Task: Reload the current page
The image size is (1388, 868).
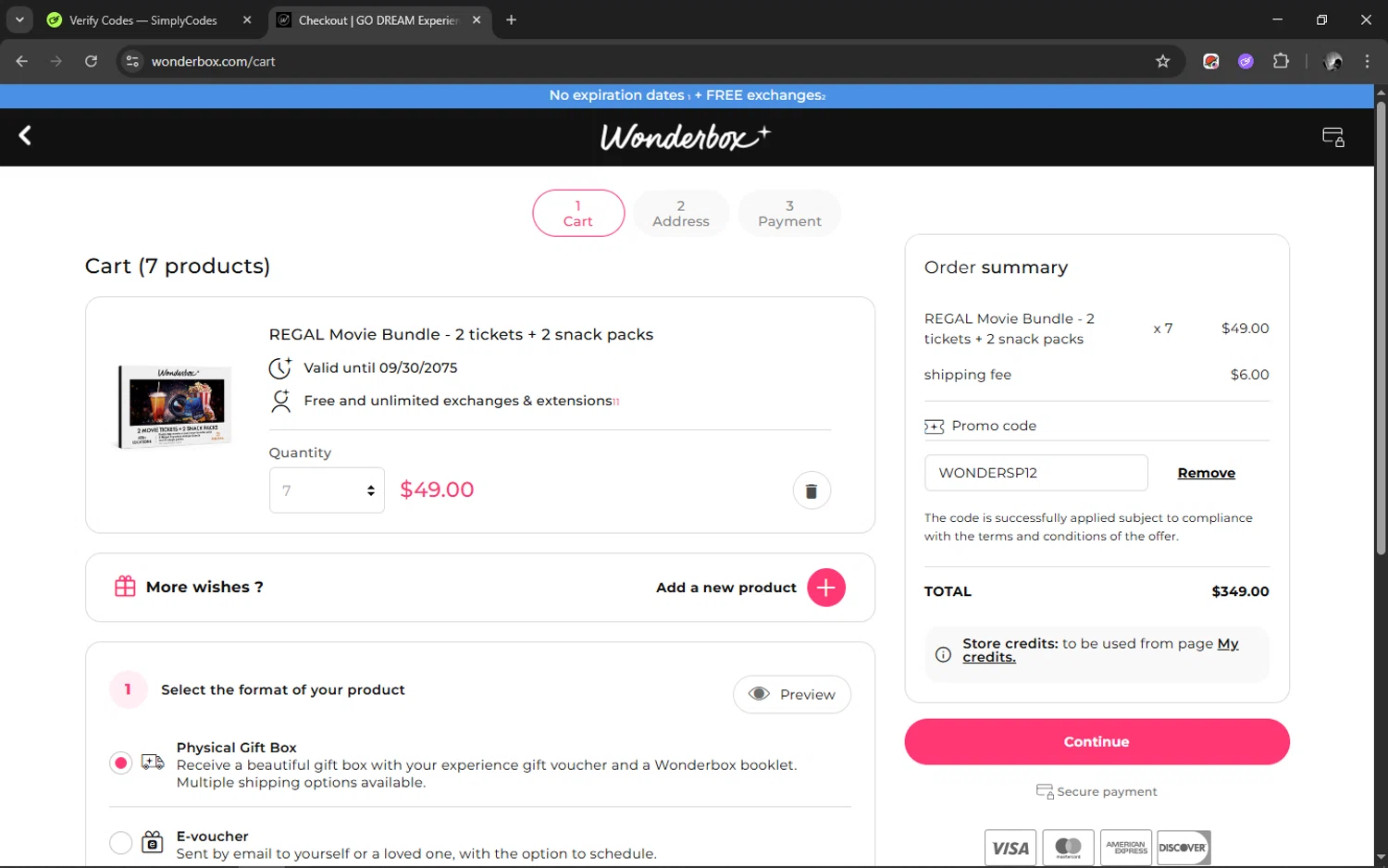Action: 91,61
